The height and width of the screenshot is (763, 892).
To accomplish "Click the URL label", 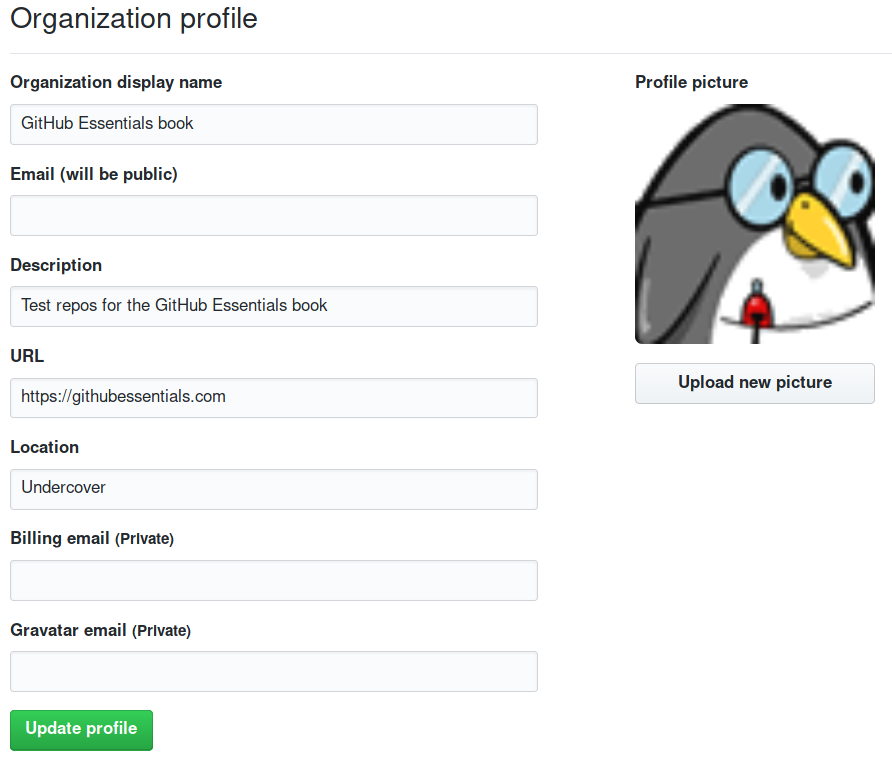I will click(x=27, y=356).
